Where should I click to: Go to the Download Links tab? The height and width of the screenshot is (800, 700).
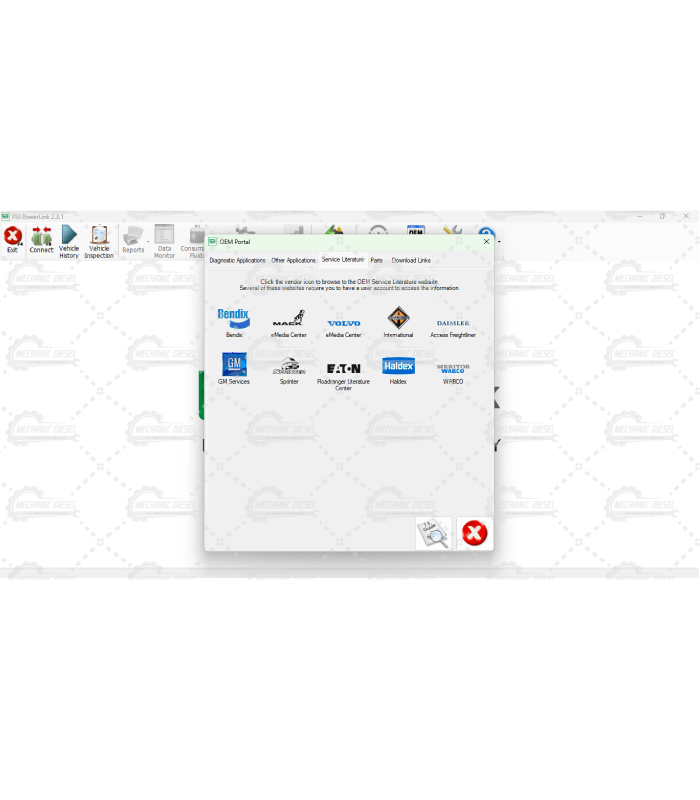coord(411,260)
